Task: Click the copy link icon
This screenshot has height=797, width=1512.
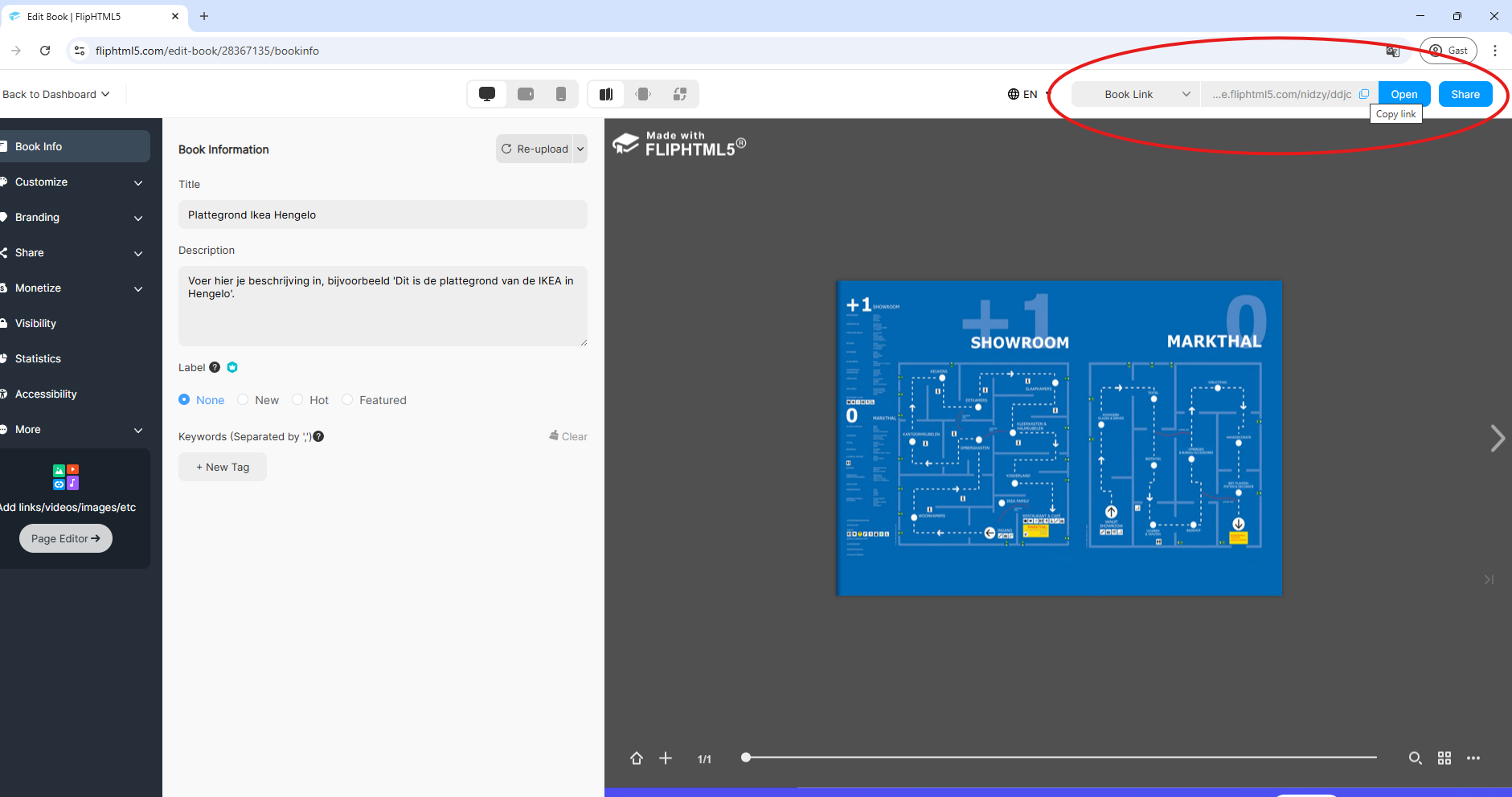Action: [1364, 94]
